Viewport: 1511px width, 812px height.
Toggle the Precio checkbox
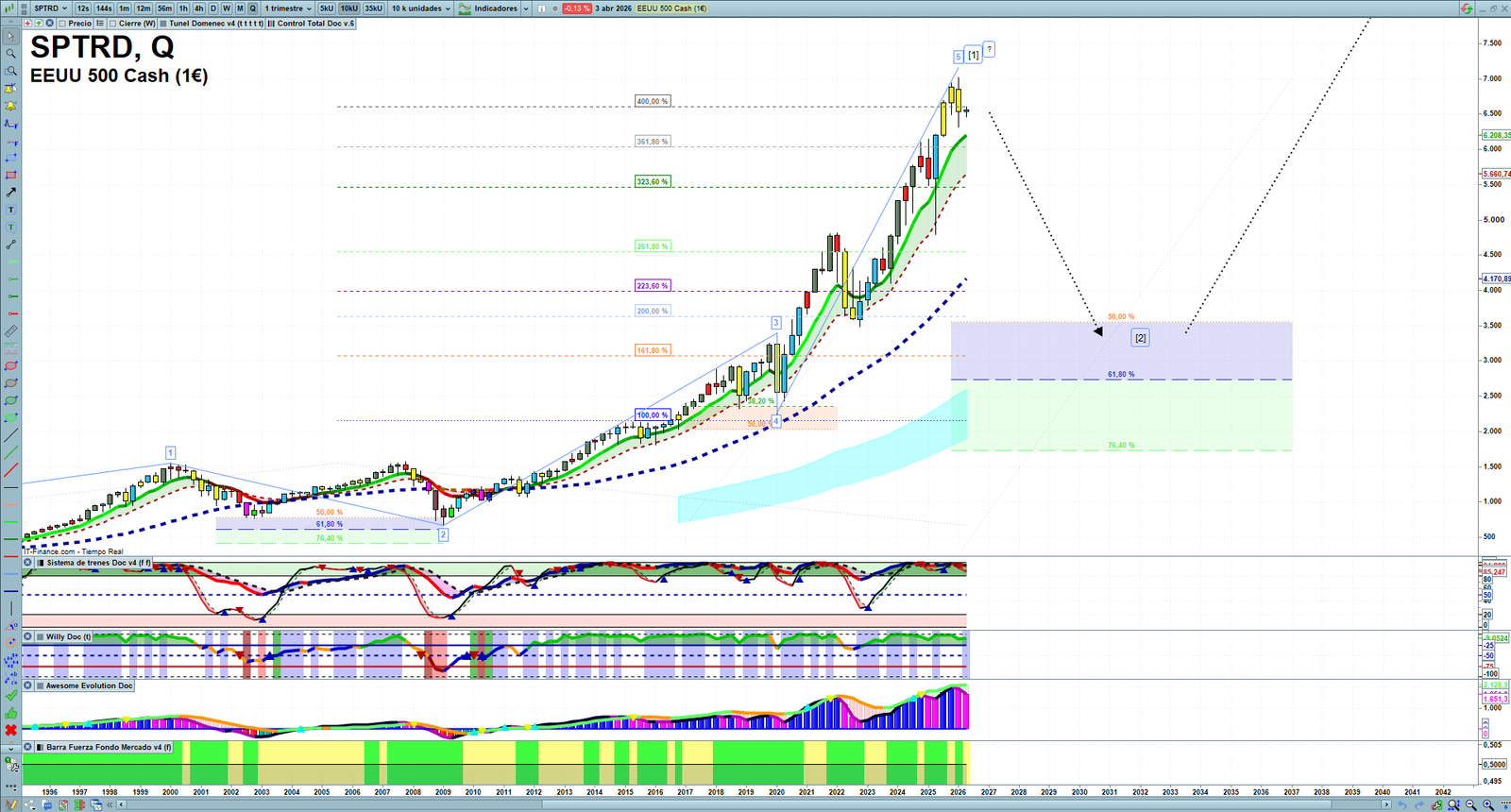[62, 24]
